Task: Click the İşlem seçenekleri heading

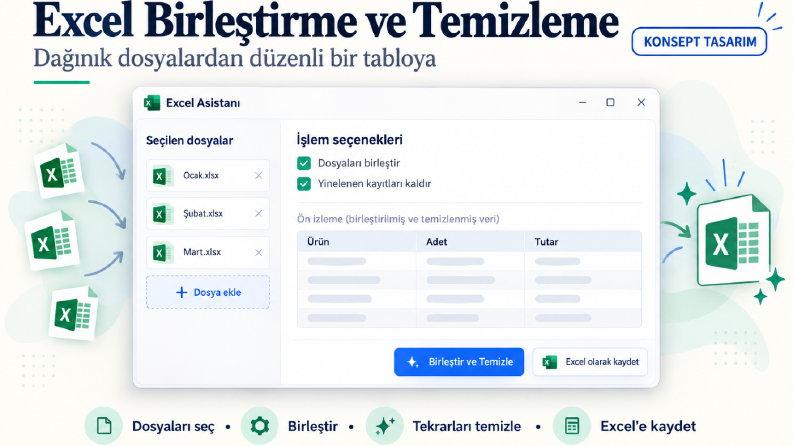Action: (349, 140)
